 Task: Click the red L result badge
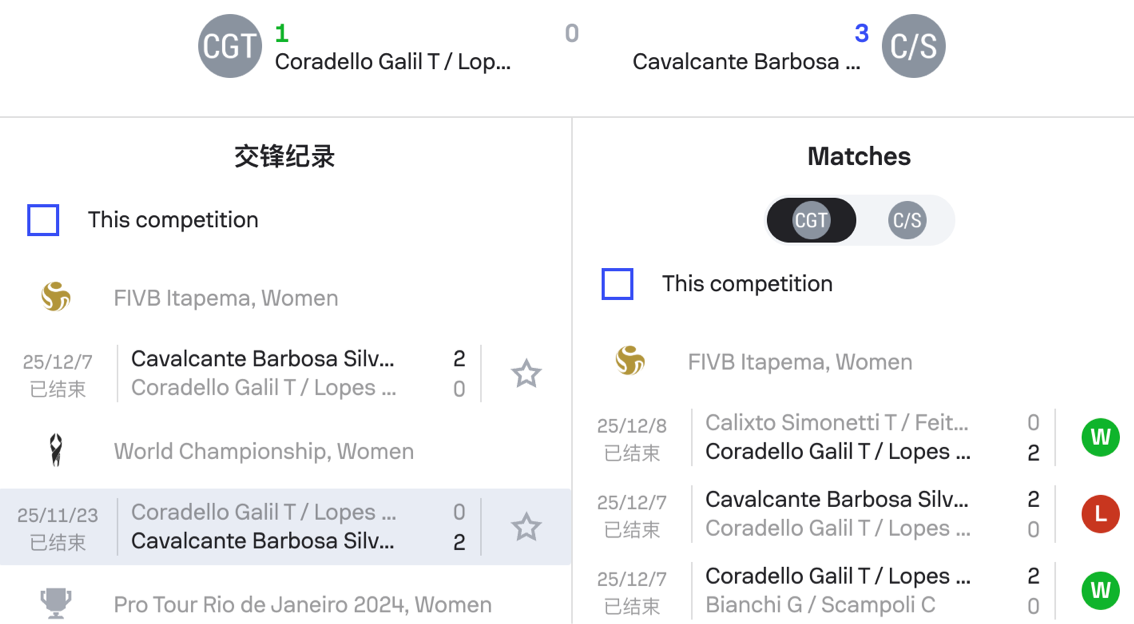coord(1100,514)
